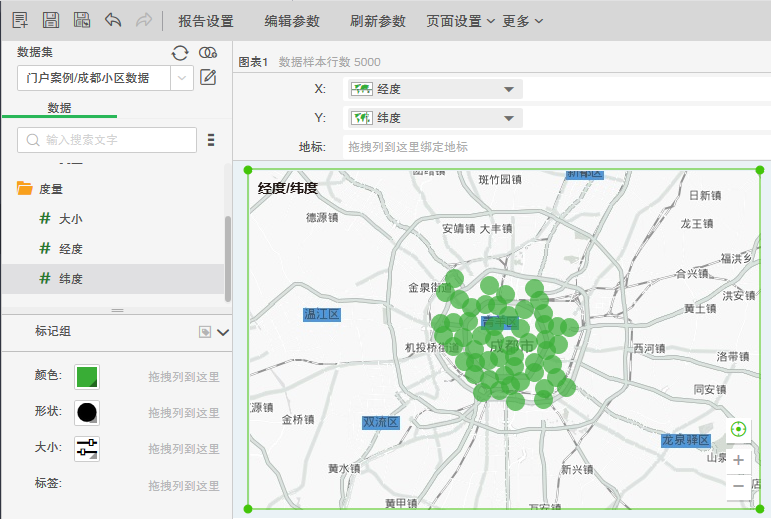The image size is (771, 519).
Task: Click the dataset join circles icon
Action: click(208, 53)
